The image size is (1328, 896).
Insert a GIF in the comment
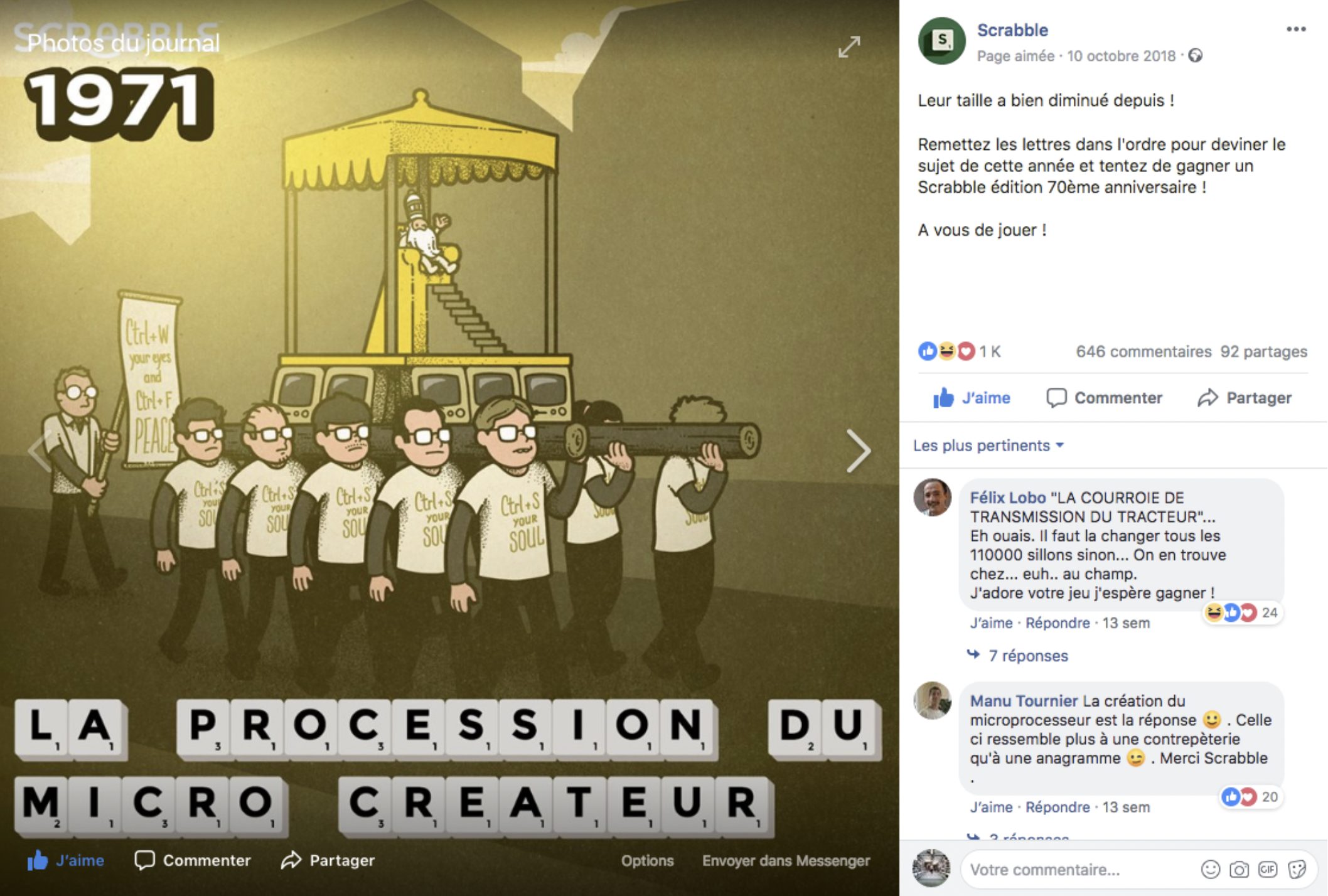click(x=1268, y=869)
